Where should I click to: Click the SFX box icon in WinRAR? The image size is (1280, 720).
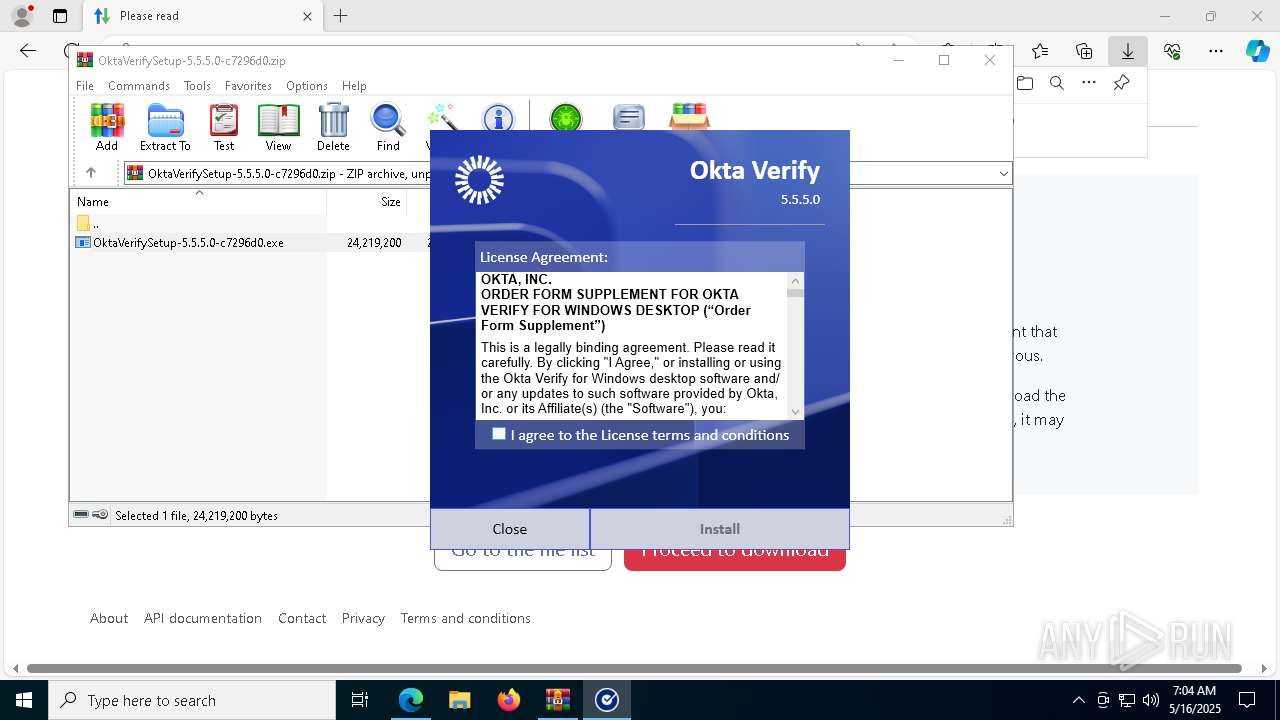(689, 117)
